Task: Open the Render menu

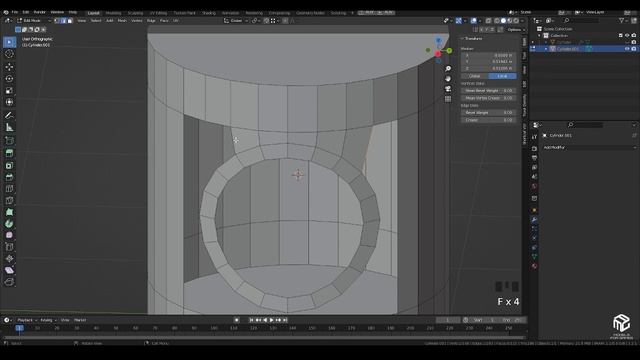Action: 40,12
